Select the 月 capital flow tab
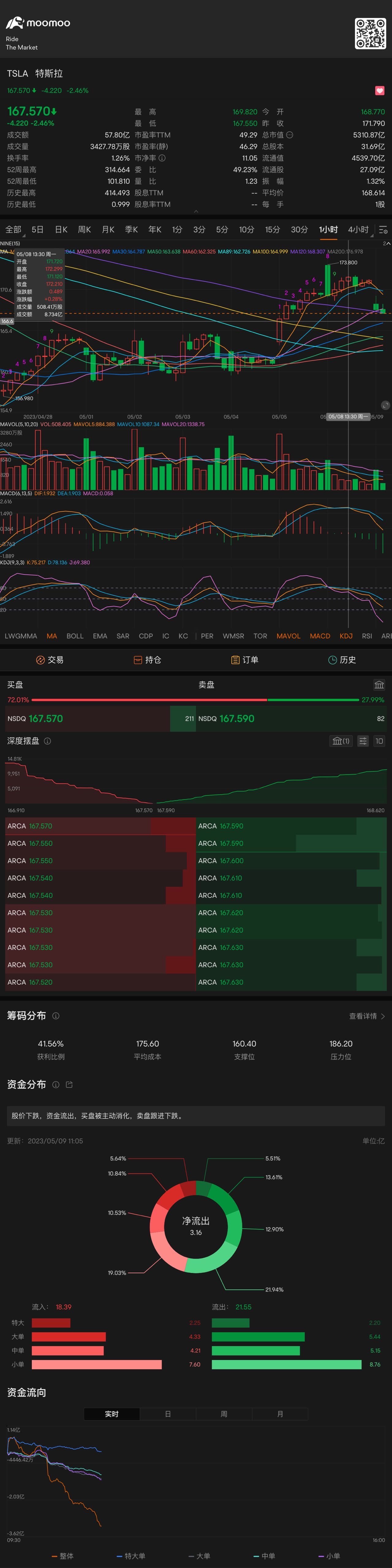 point(280,1414)
